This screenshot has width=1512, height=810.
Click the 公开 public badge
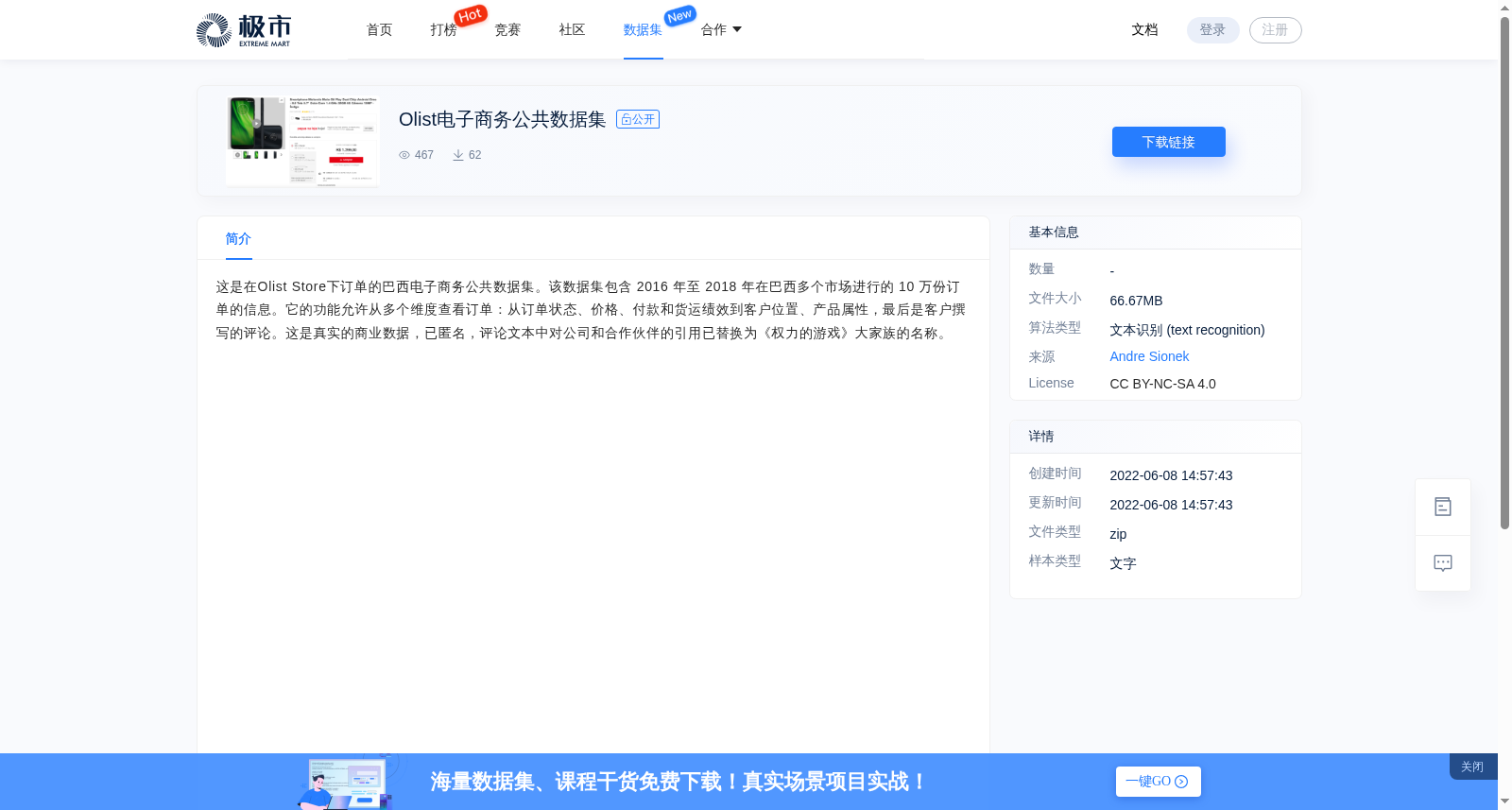point(638,119)
